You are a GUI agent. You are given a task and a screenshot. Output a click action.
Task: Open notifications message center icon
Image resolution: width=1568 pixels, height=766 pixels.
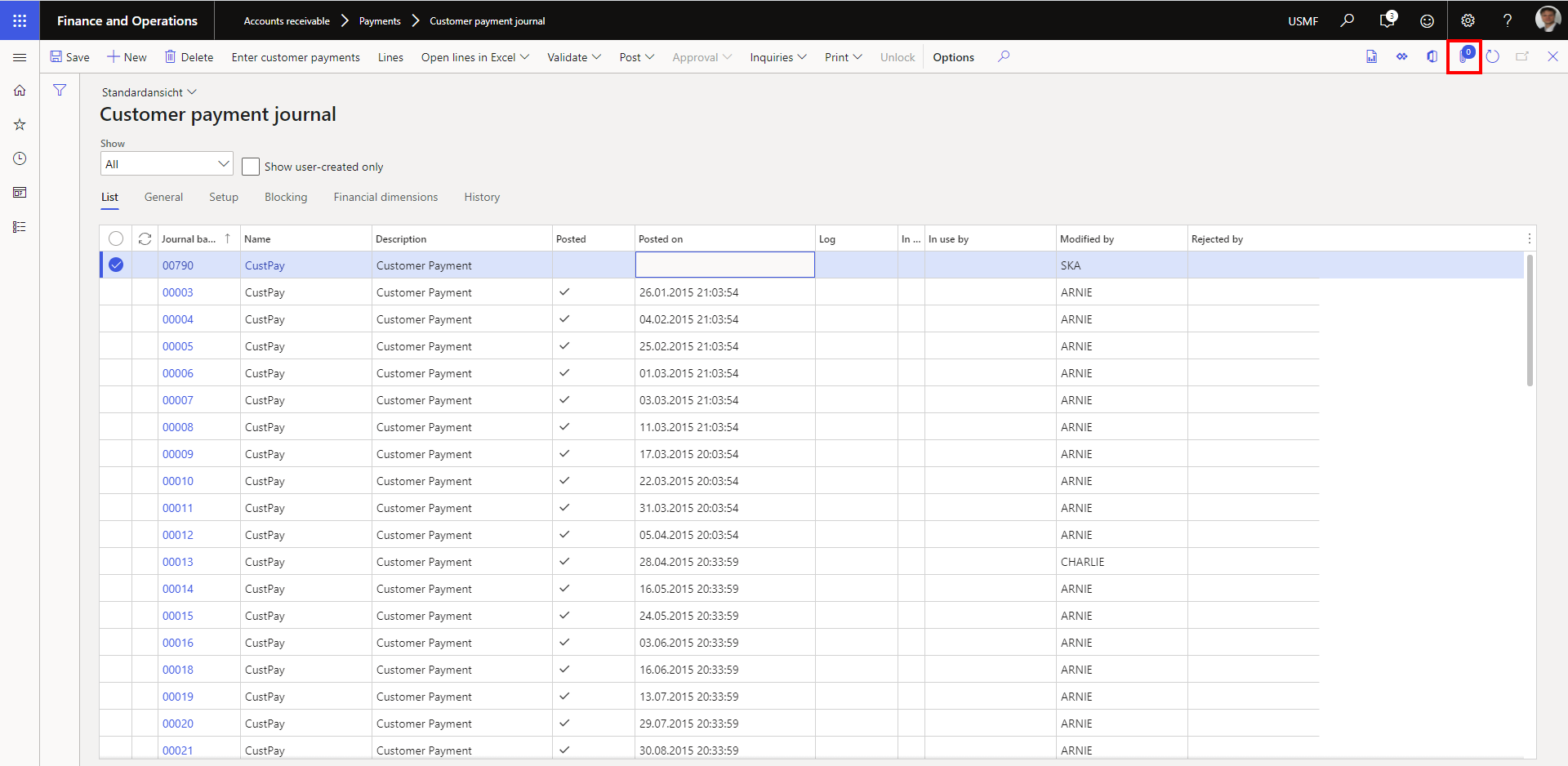click(1388, 20)
